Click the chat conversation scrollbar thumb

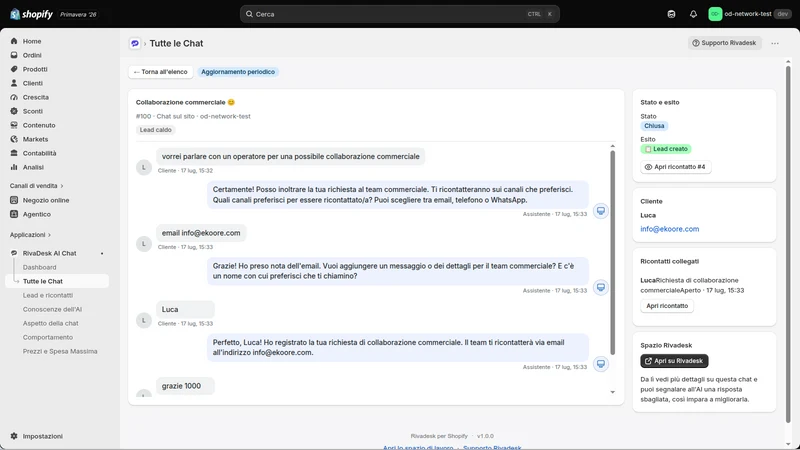[x=613, y=253]
